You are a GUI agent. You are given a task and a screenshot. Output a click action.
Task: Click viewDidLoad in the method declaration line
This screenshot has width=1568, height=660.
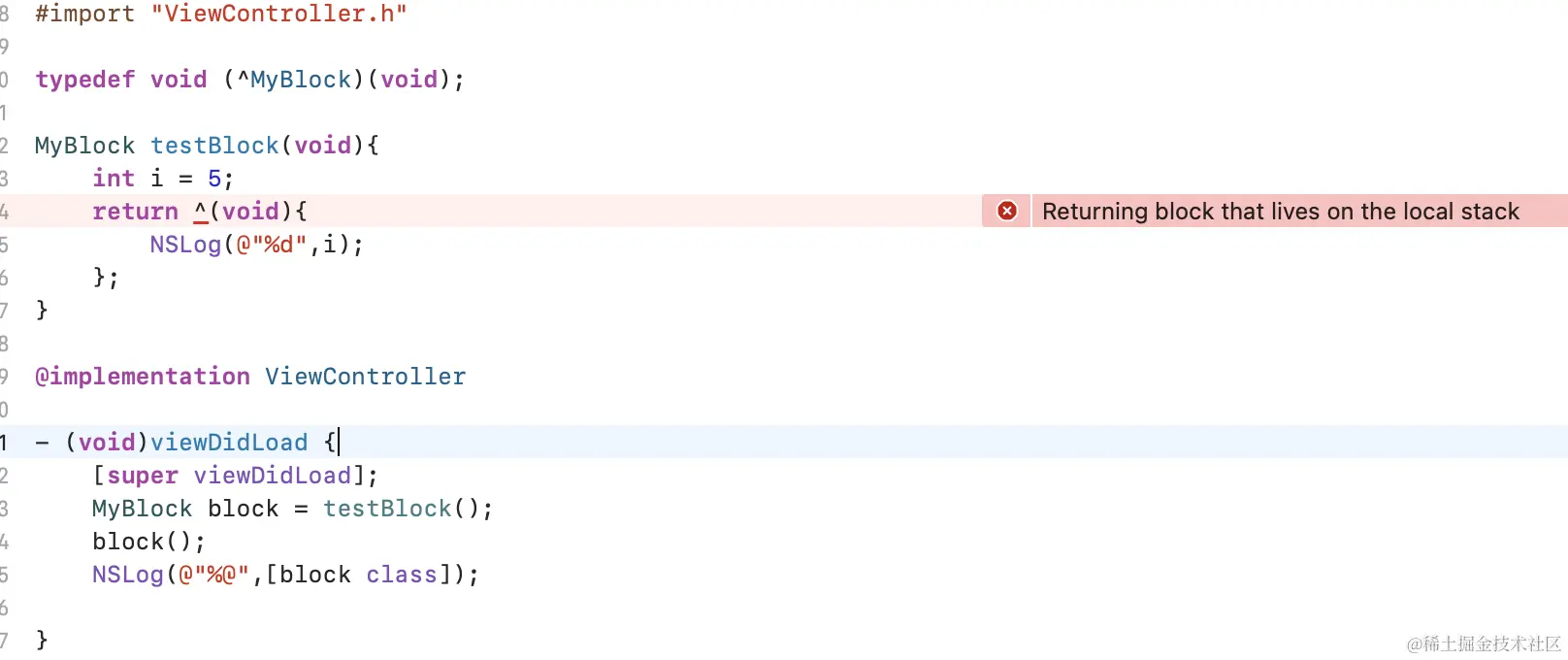(229, 443)
